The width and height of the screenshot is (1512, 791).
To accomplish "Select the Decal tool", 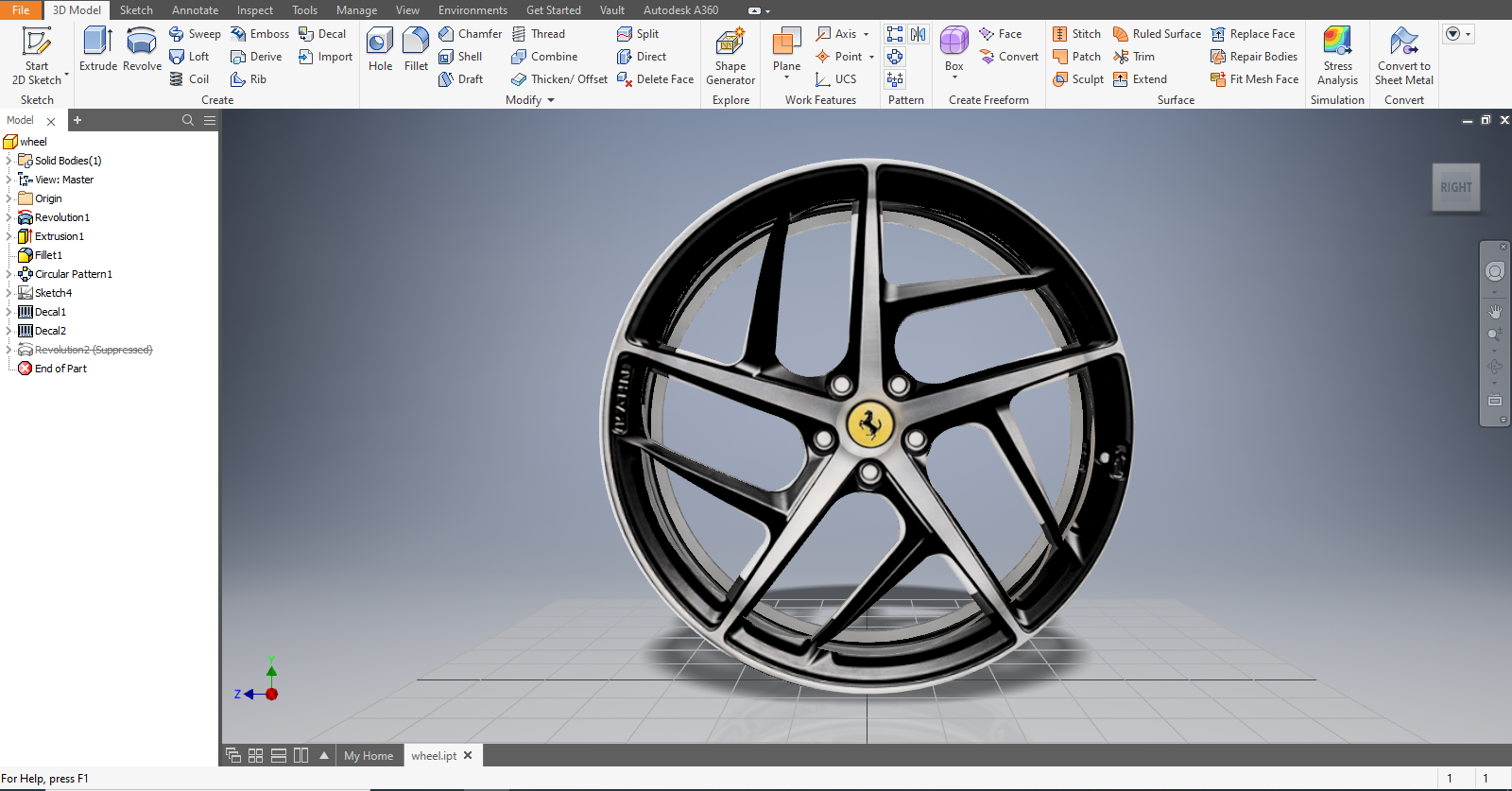I will click(322, 34).
